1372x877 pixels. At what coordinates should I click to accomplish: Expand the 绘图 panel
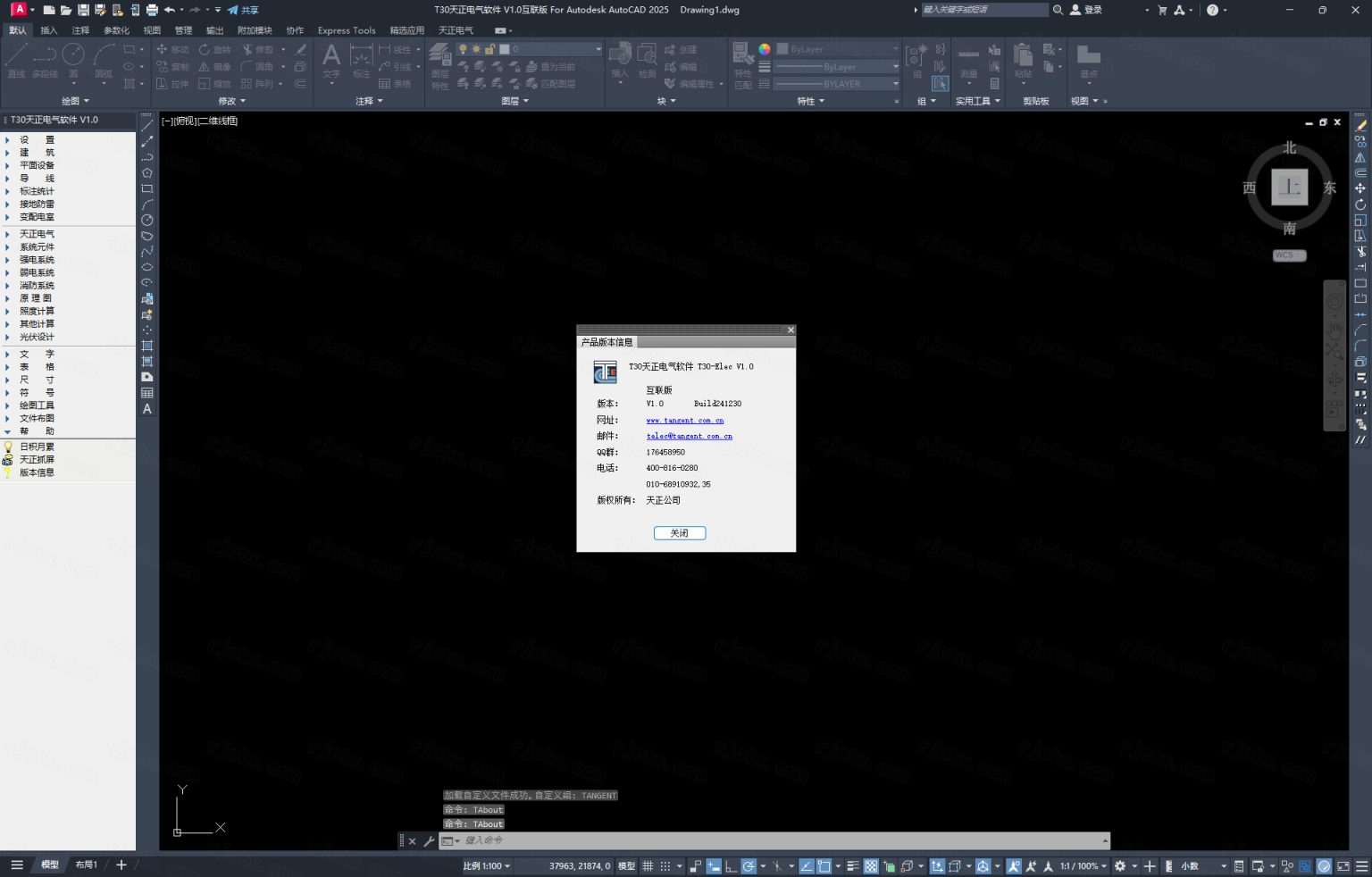tap(75, 101)
